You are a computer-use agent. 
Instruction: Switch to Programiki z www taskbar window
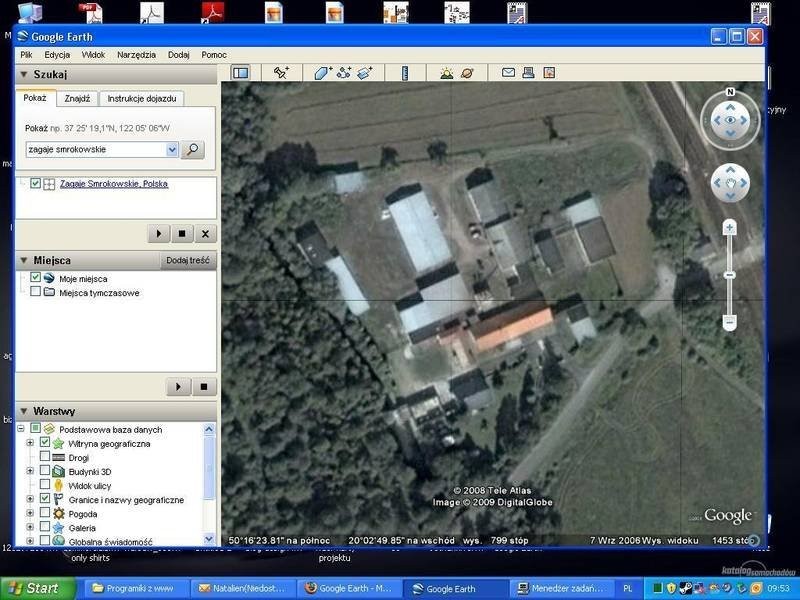[135, 588]
